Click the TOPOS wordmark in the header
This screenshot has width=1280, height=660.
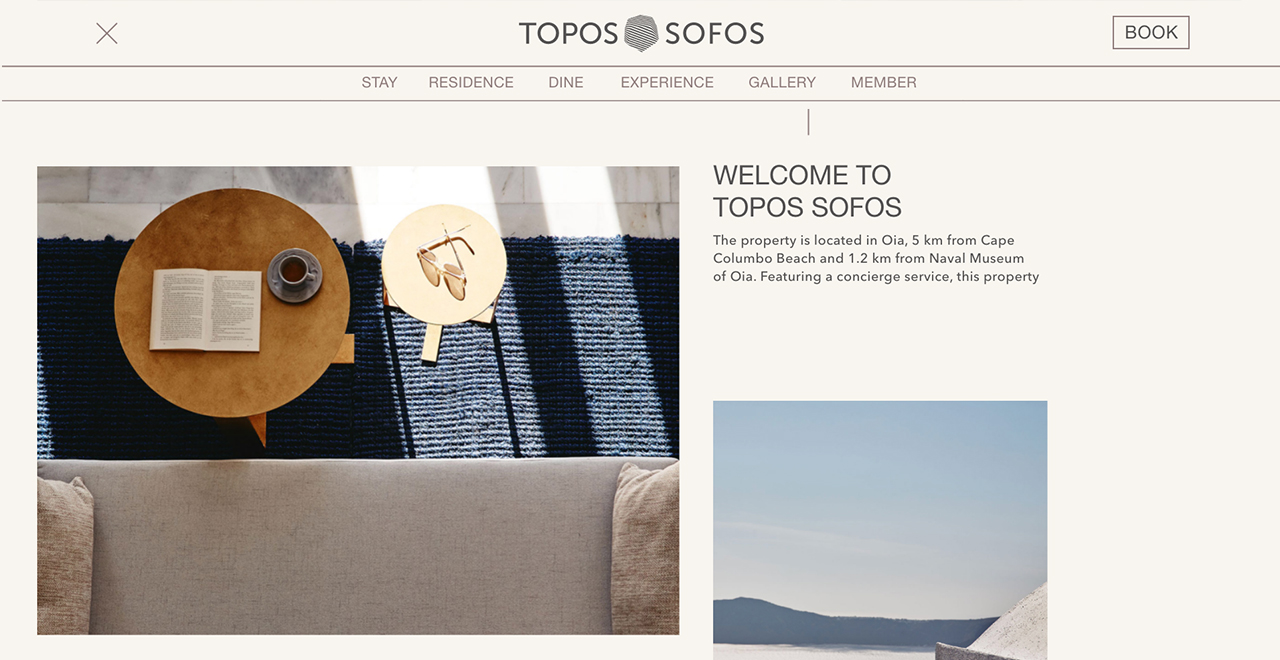pyautogui.click(x=569, y=34)
